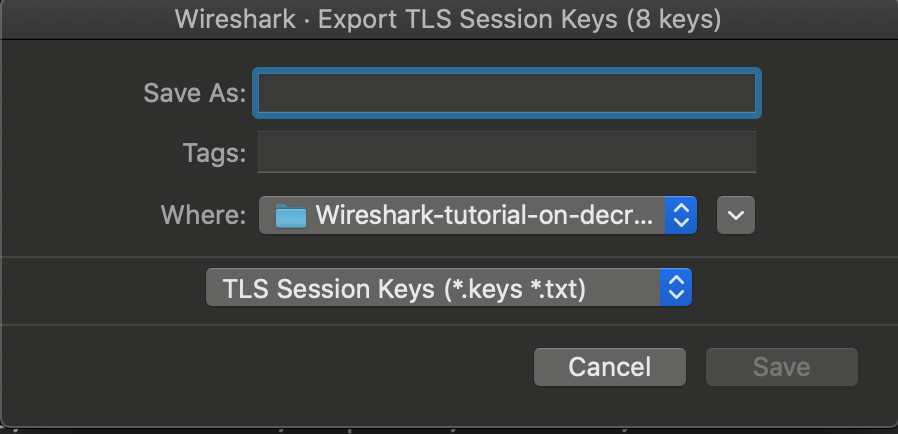Click the "Where:" label
The height and width of the screenshot is (434, 898).
[x=205, y=215]
